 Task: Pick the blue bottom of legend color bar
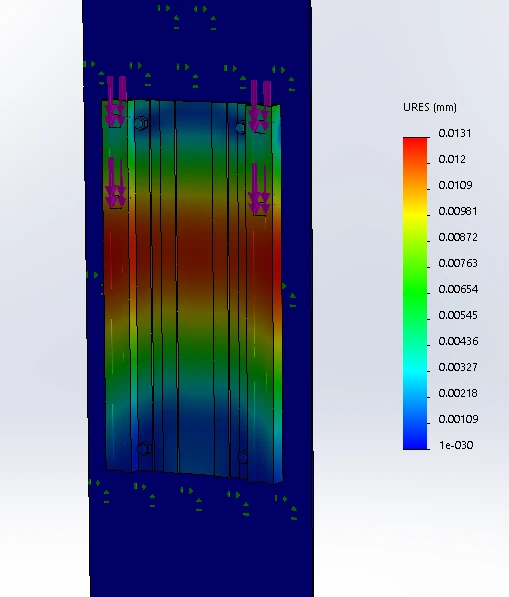pyautogui.click(x=415, y=442)
